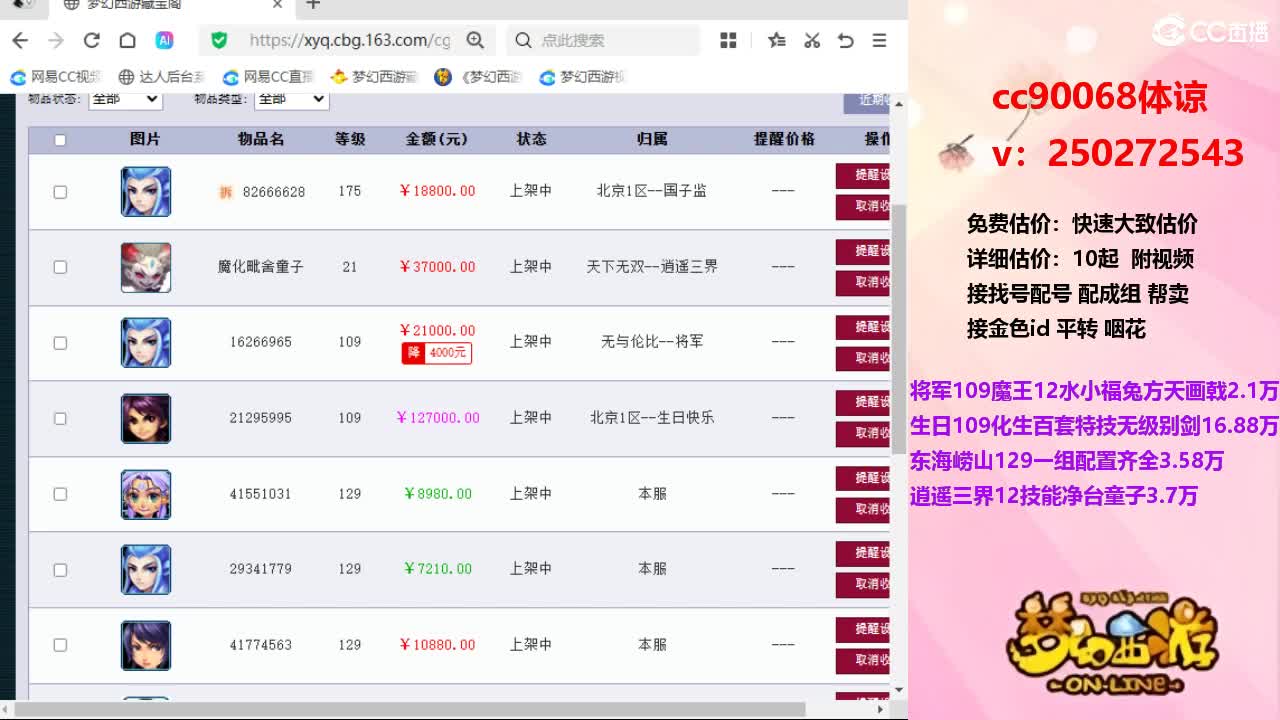Check the box for item 16266965

click(x=60, y=342)
